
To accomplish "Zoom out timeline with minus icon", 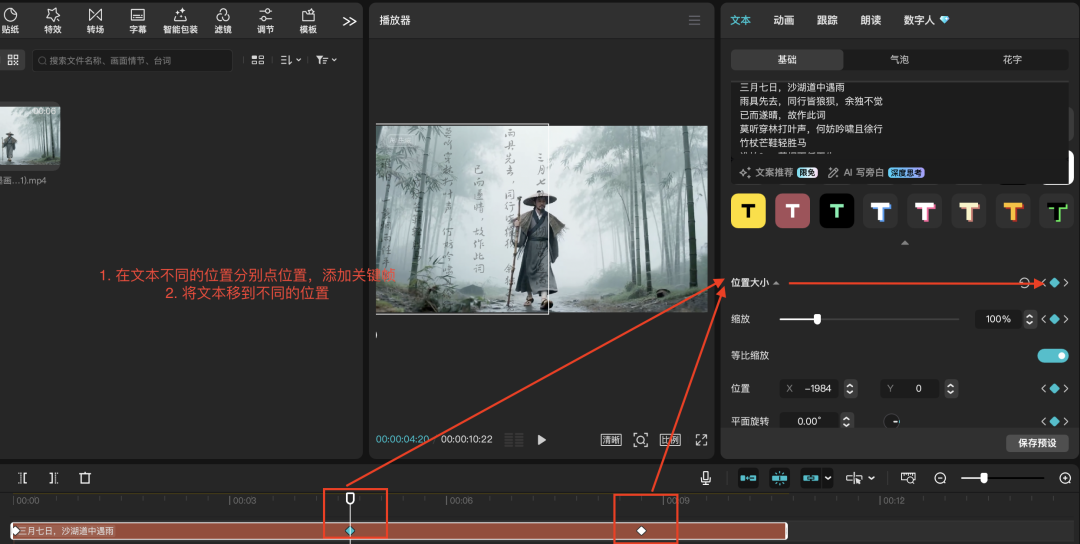I will coord(940,478).
